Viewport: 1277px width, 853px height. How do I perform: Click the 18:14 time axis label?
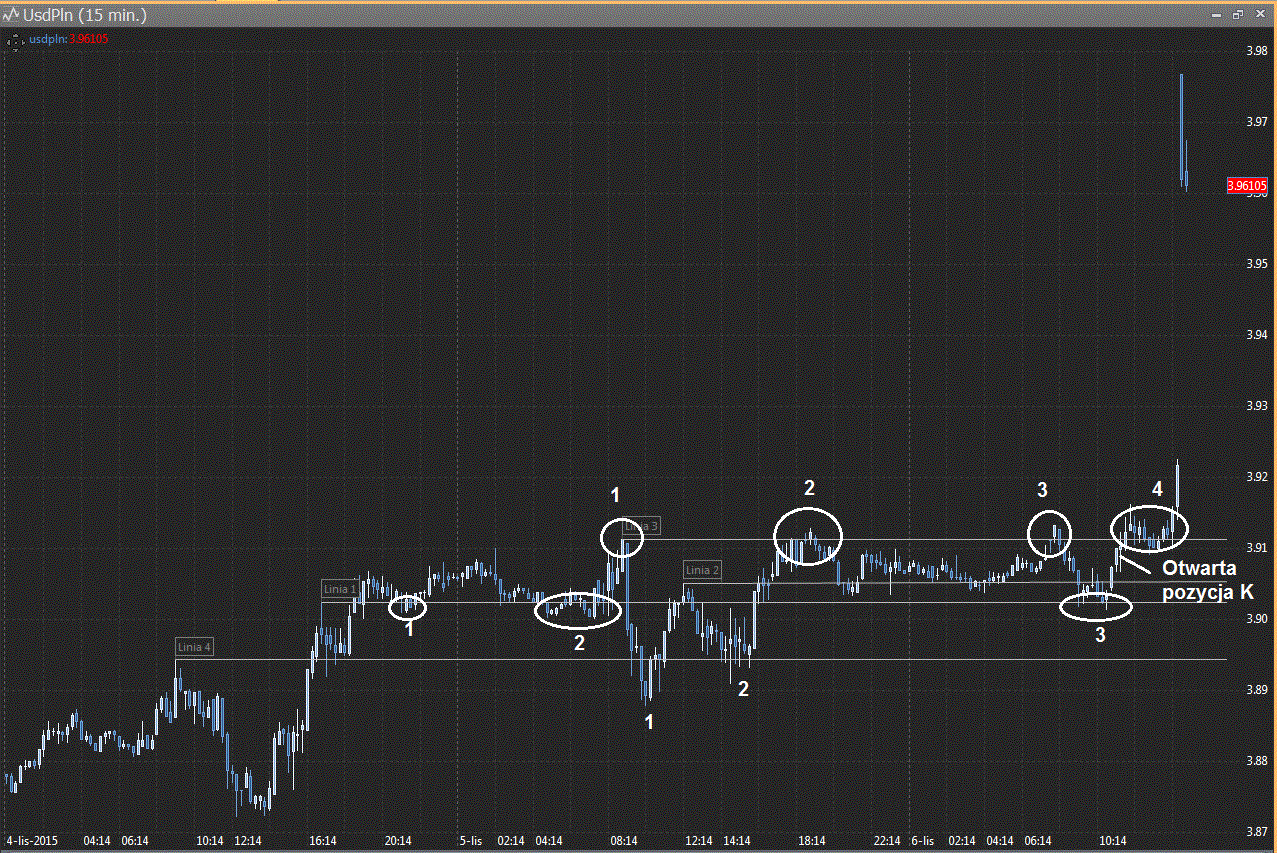tap(812, 841)
